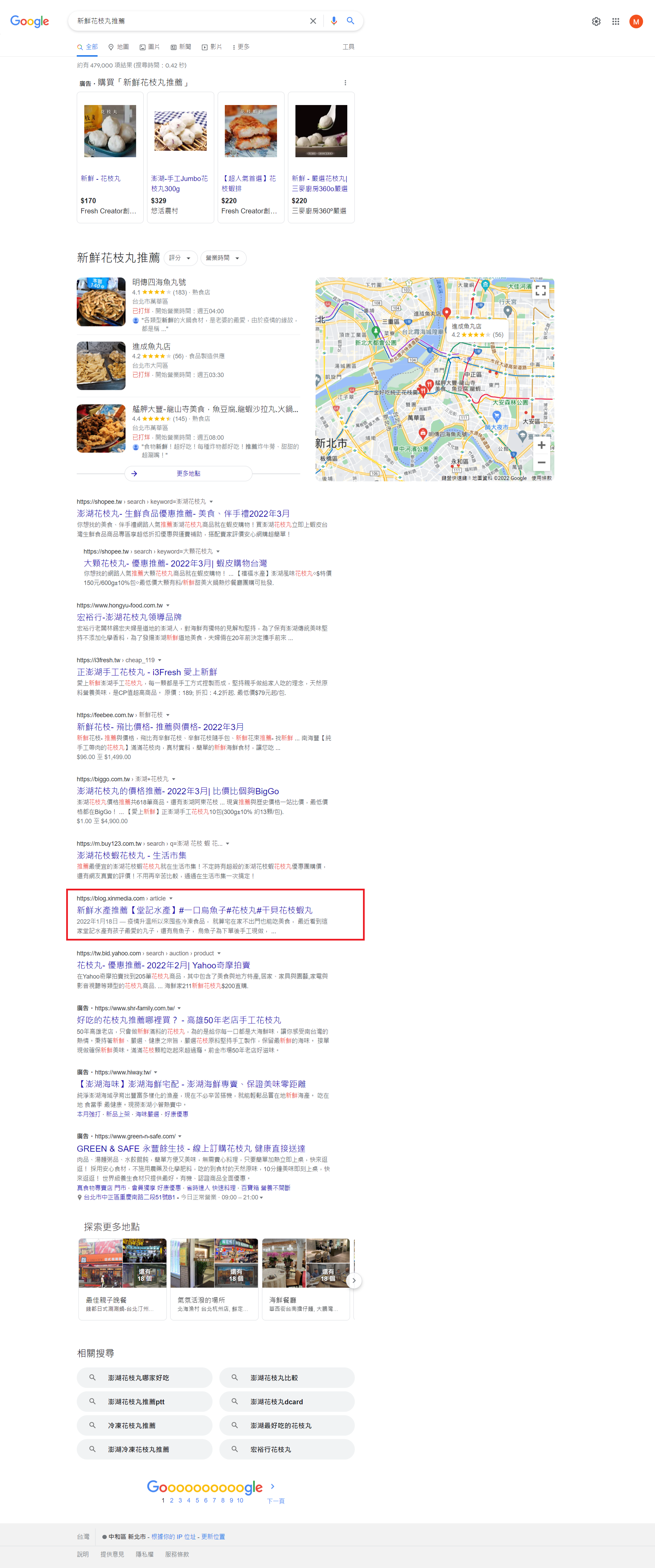Clear the search box with the X icon
The image size is (655, 1568).
point(313,21)
